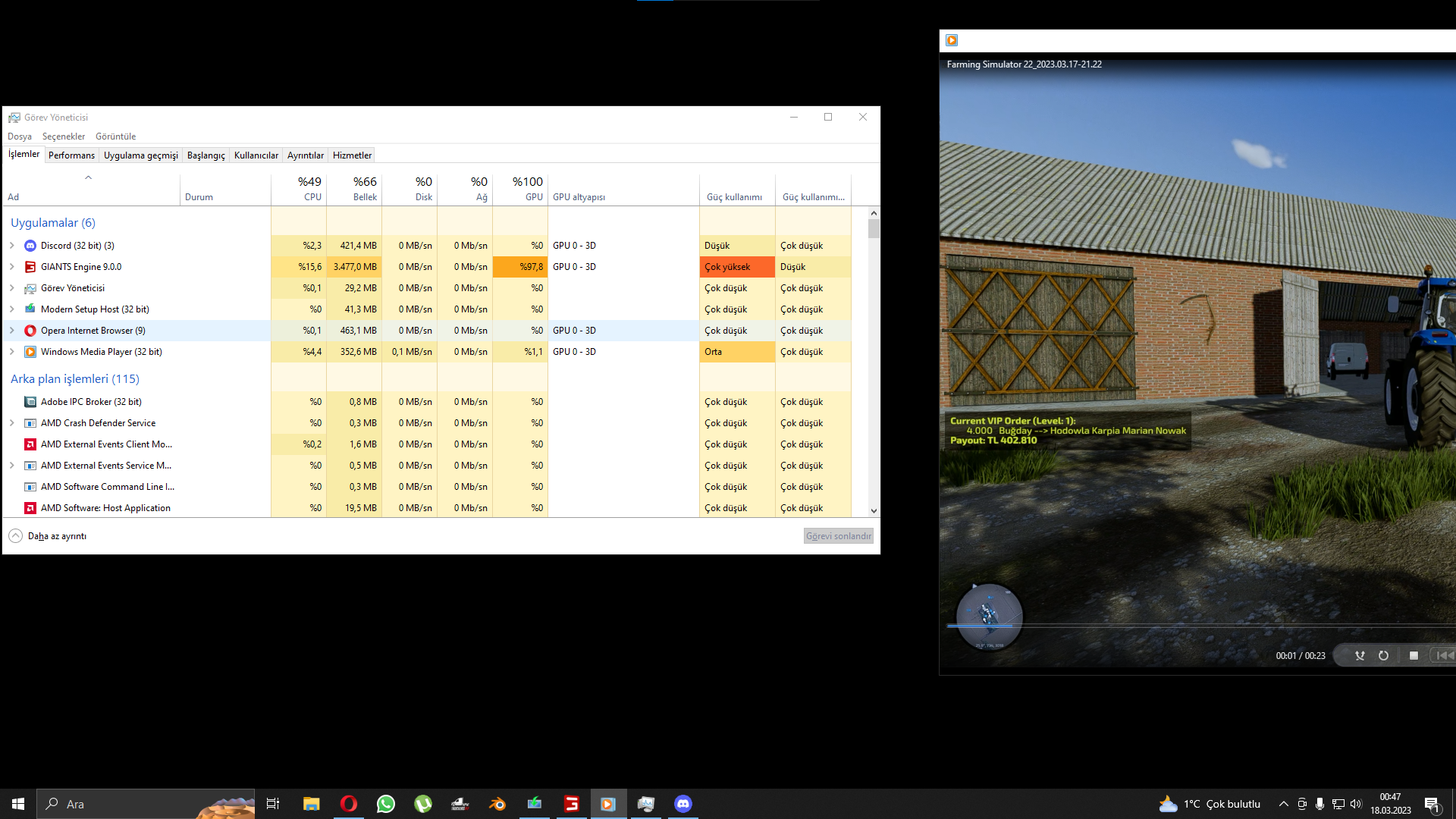Screen dimensions: 1456x819
Task: Toggle repeat in the media player
Action: pos(1383,656)
